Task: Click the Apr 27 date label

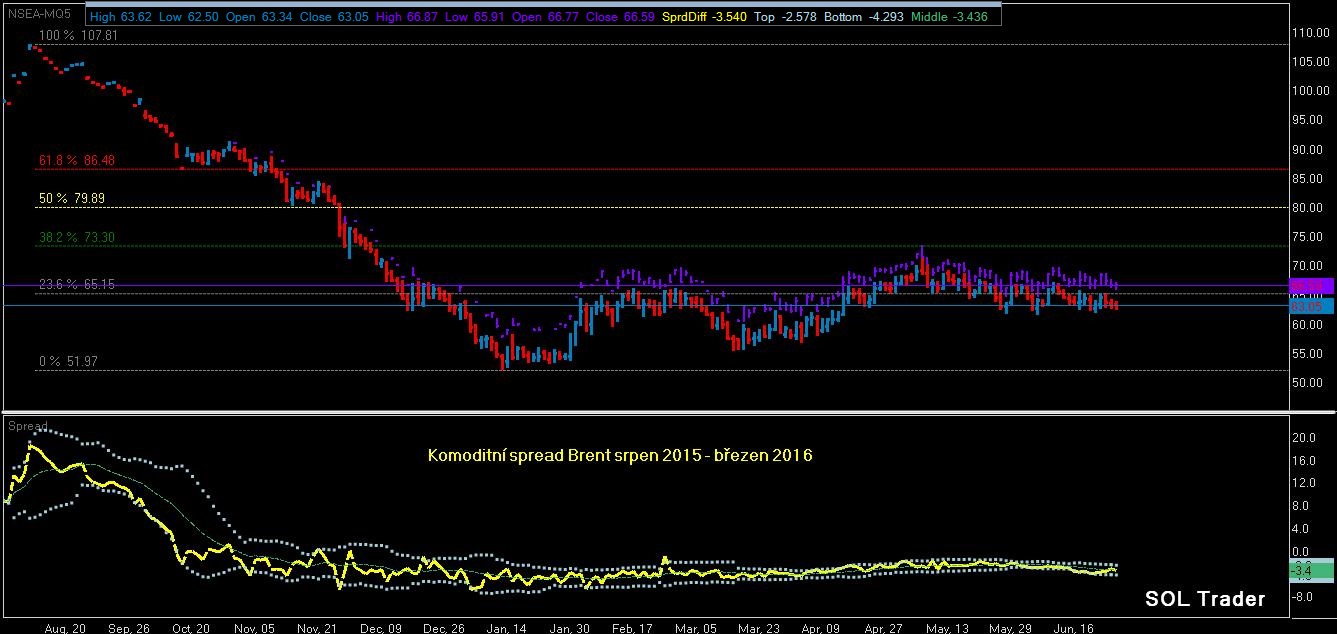Action: [x=885, y=629]
